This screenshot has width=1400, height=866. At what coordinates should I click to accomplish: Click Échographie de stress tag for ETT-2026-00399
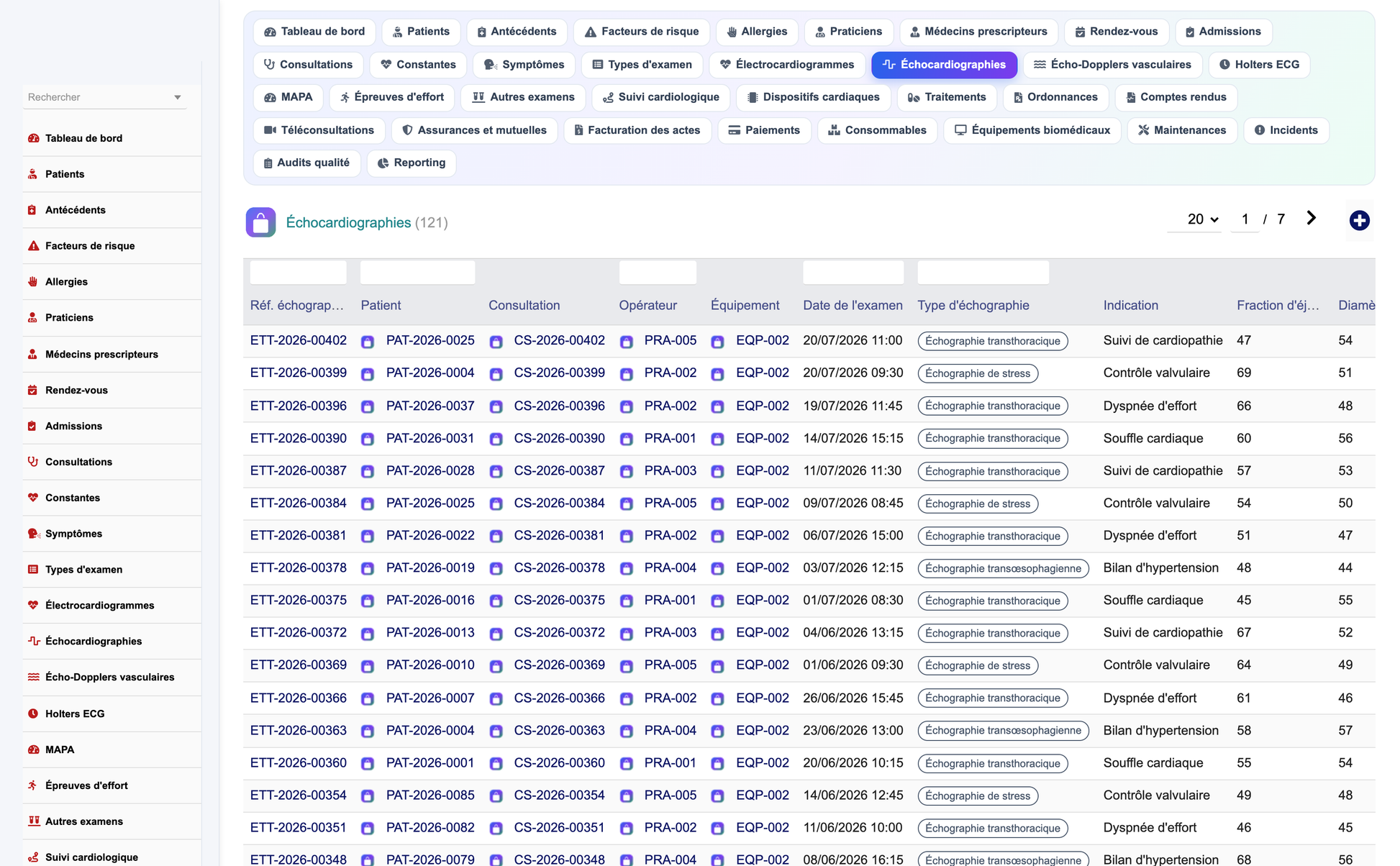click(x=978, y=373)
